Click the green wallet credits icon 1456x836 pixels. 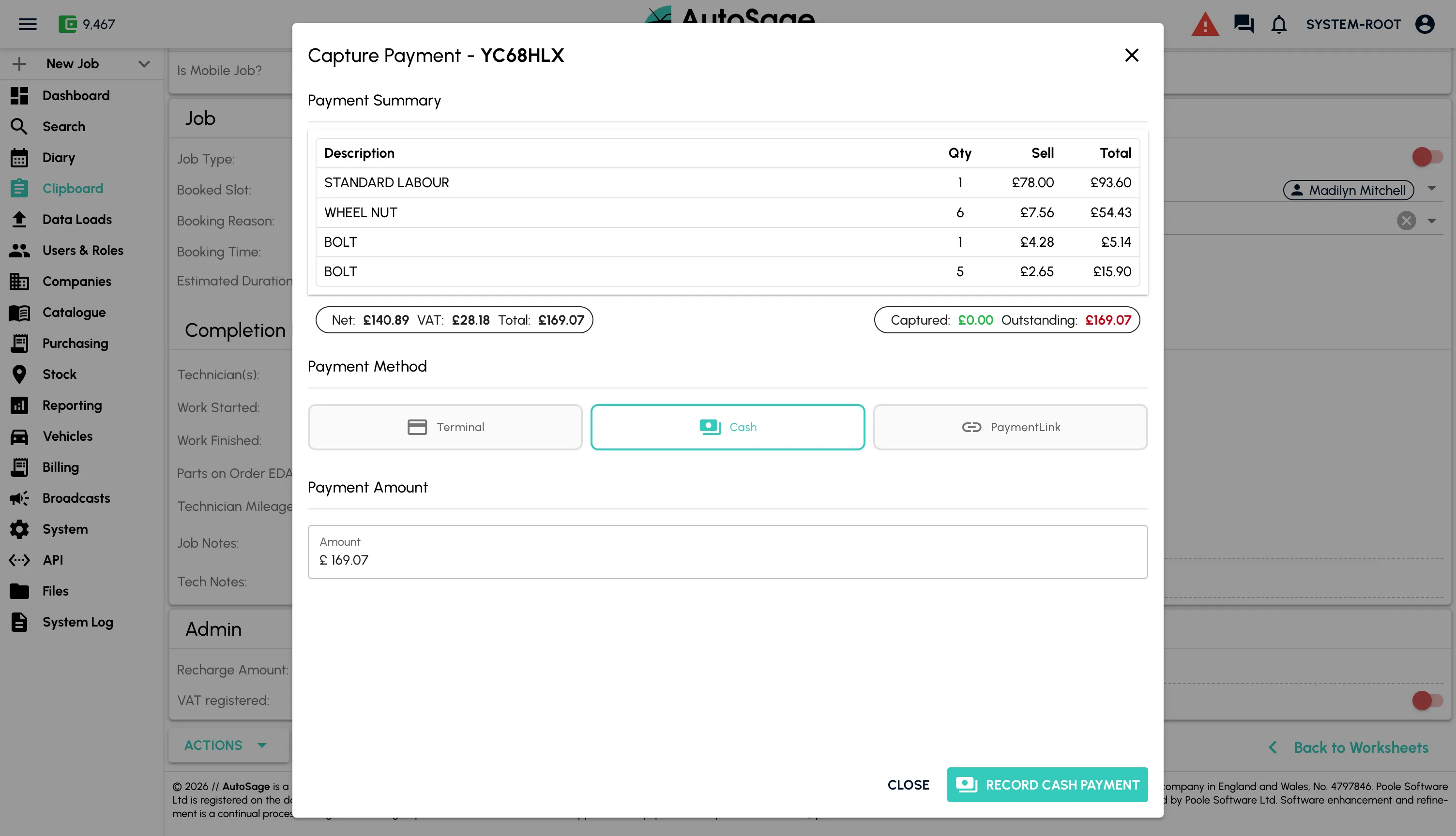67,24
